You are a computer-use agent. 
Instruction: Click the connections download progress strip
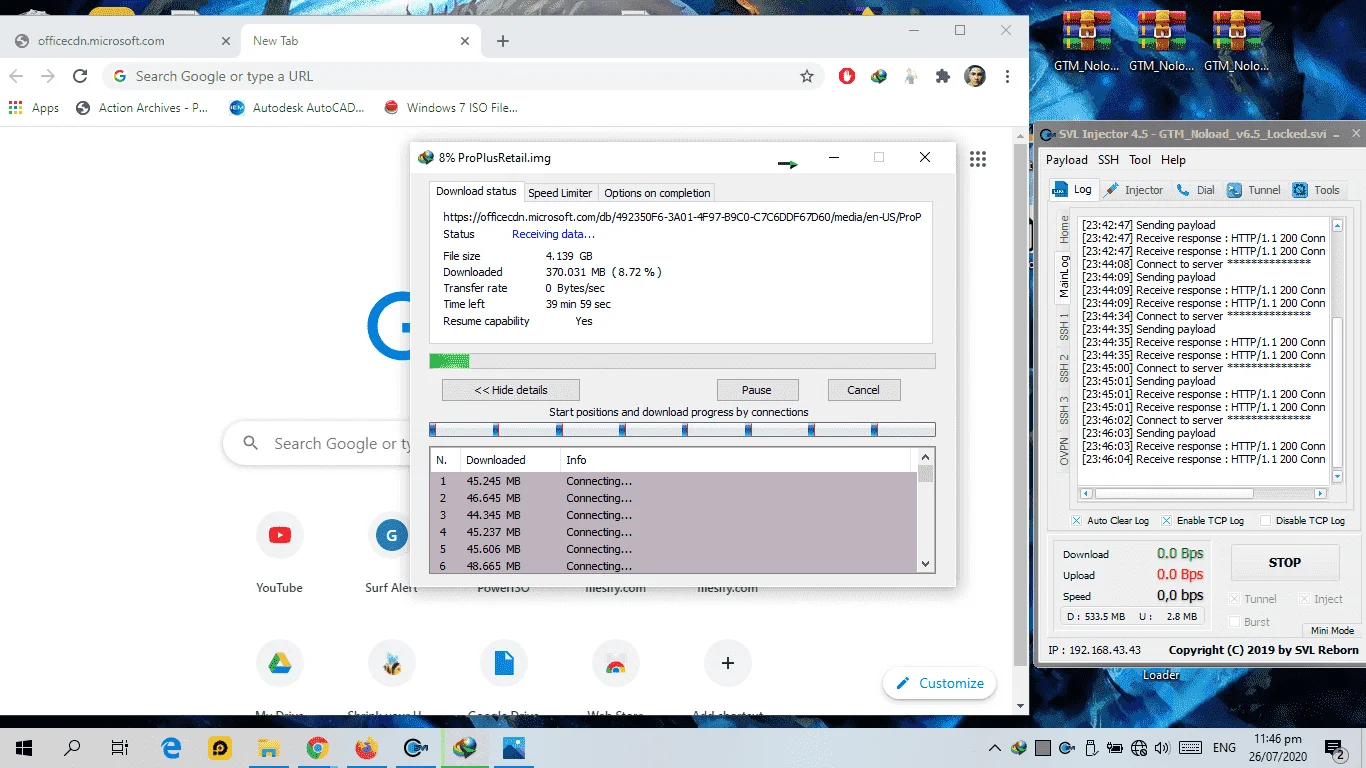click(682, 430)
